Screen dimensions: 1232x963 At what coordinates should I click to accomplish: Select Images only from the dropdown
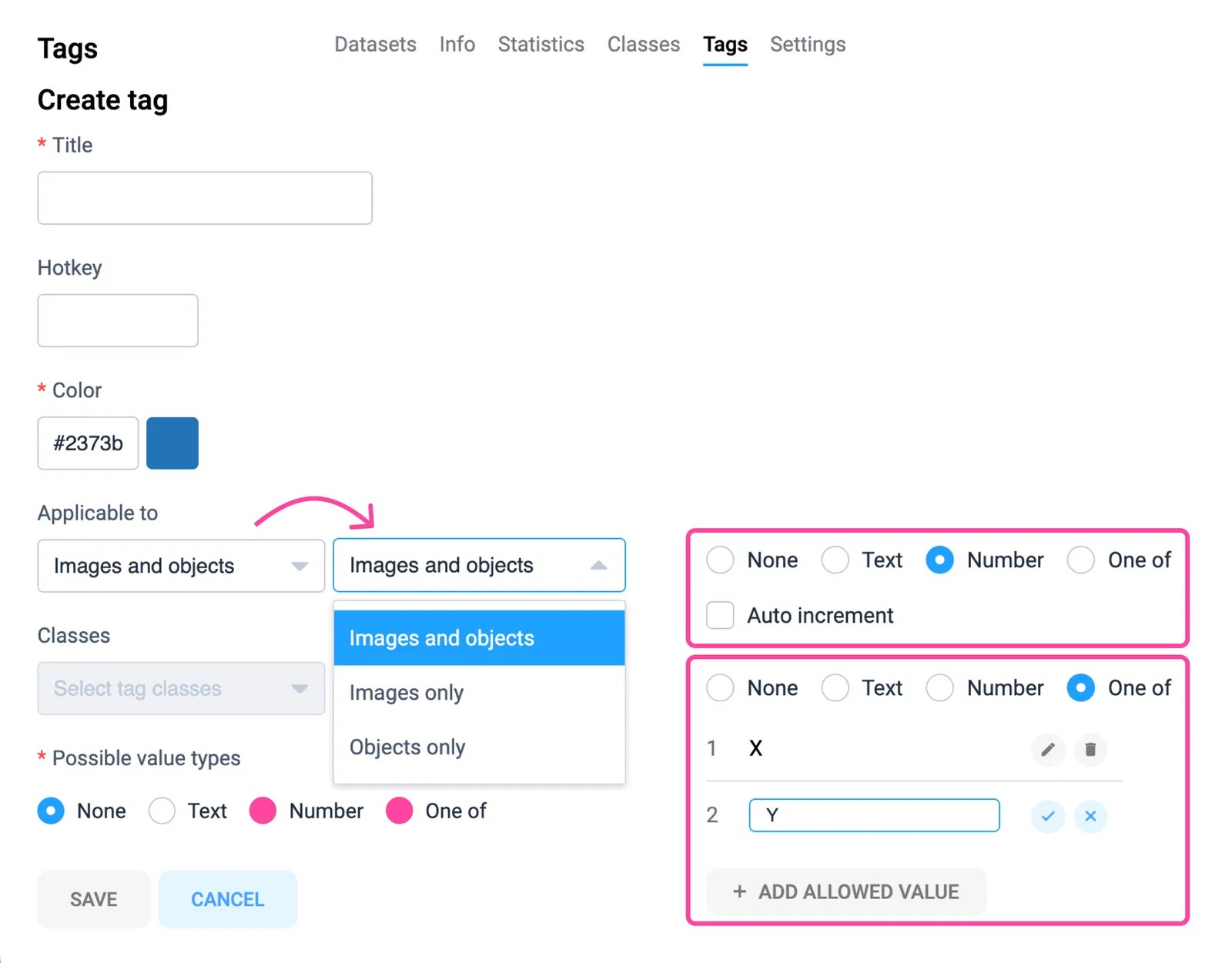click(x=406, y=692)
